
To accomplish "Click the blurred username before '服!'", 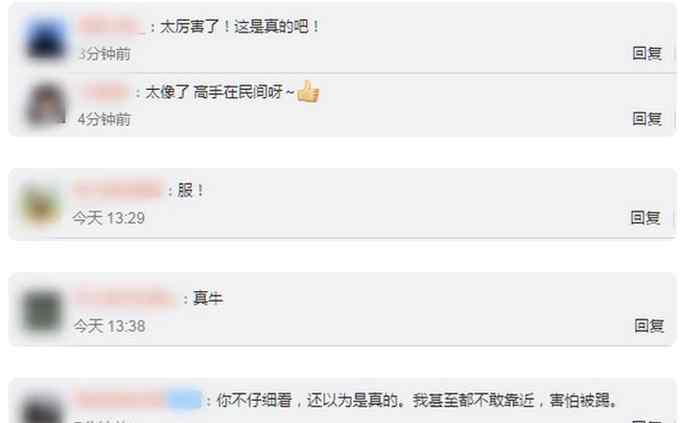I will coord(118,190).
